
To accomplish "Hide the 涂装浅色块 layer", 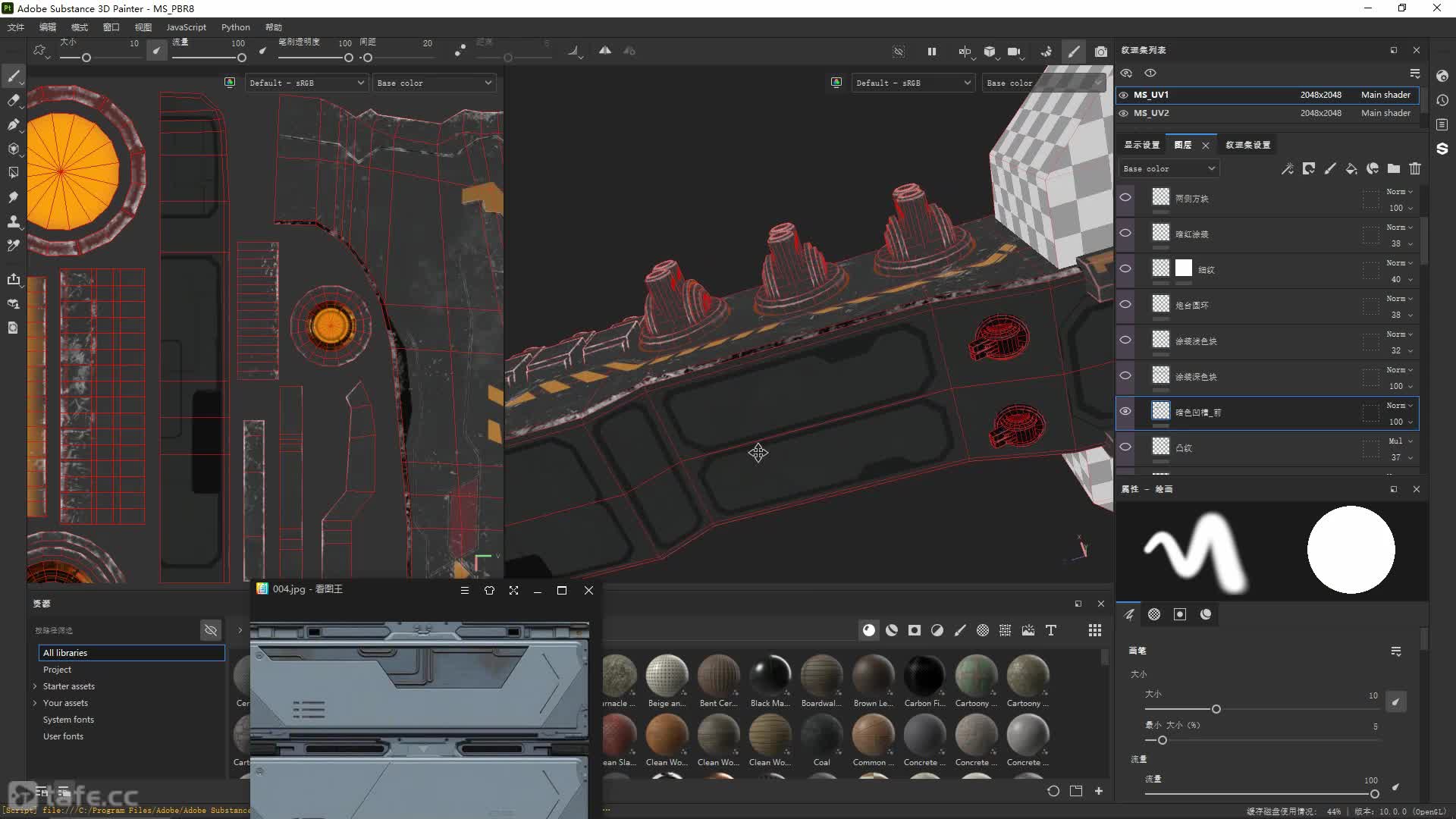I will [1125, 340].
